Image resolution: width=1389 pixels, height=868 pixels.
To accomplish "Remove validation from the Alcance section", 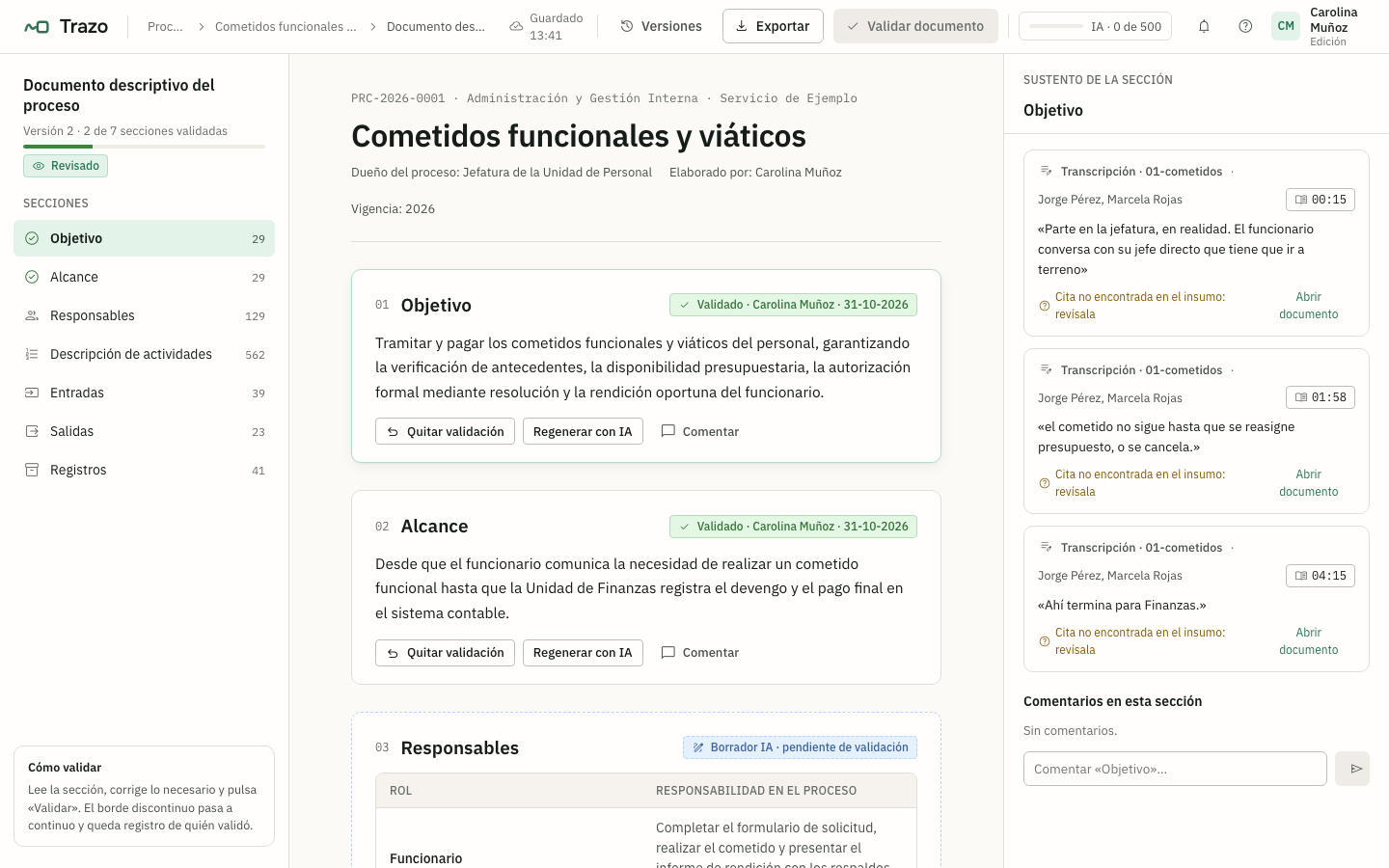I will 445,653.
